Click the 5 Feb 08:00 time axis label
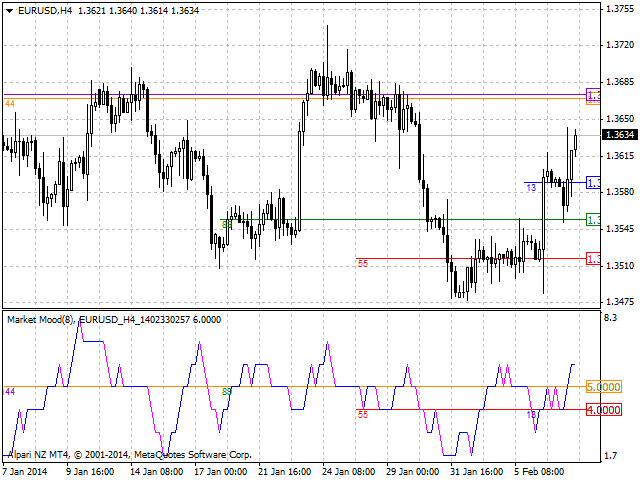Image resolution: width=640 pixels, height=480 pixels. coord(540,472)
